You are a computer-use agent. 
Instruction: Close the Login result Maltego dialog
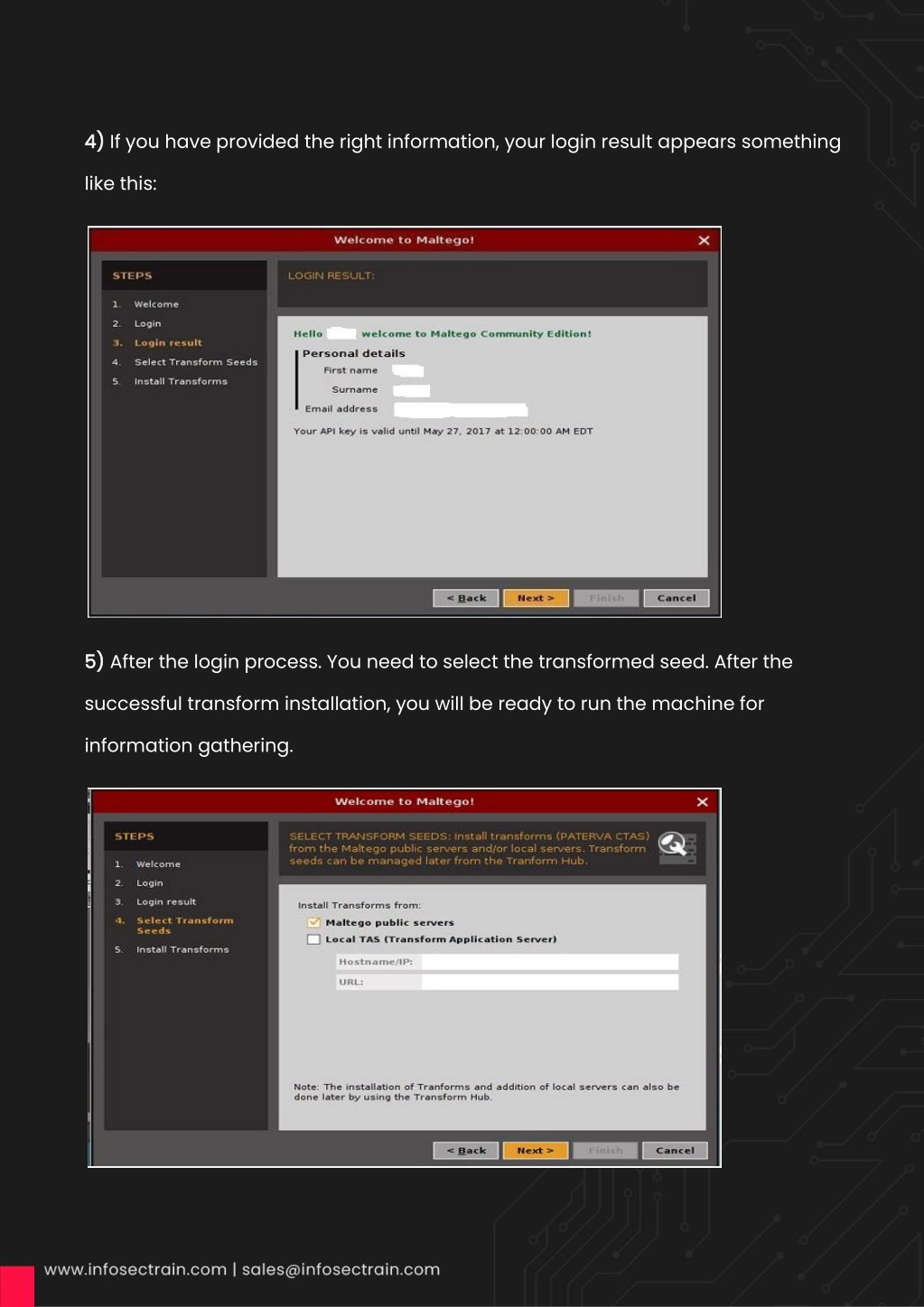pos(704,240)
